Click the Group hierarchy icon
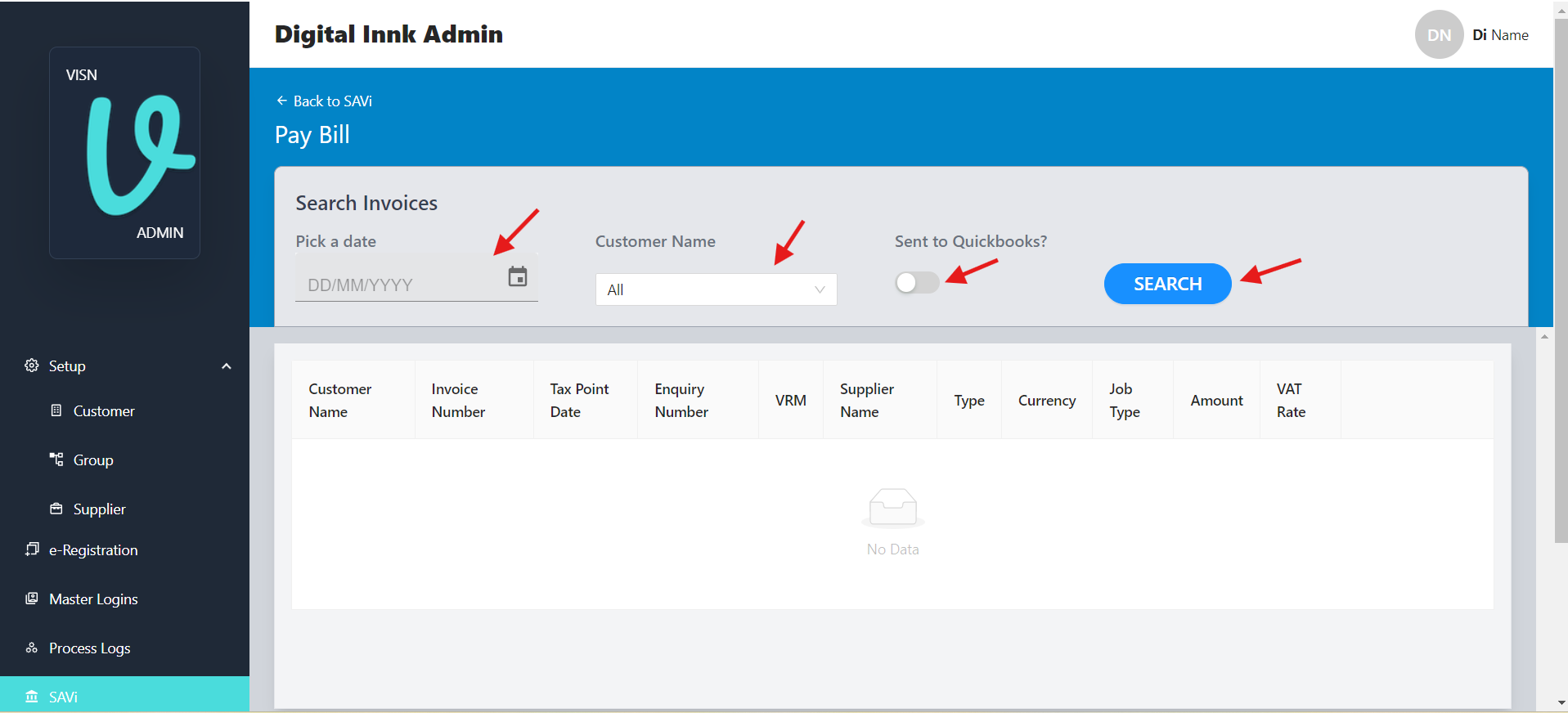 tap(56, 460)
